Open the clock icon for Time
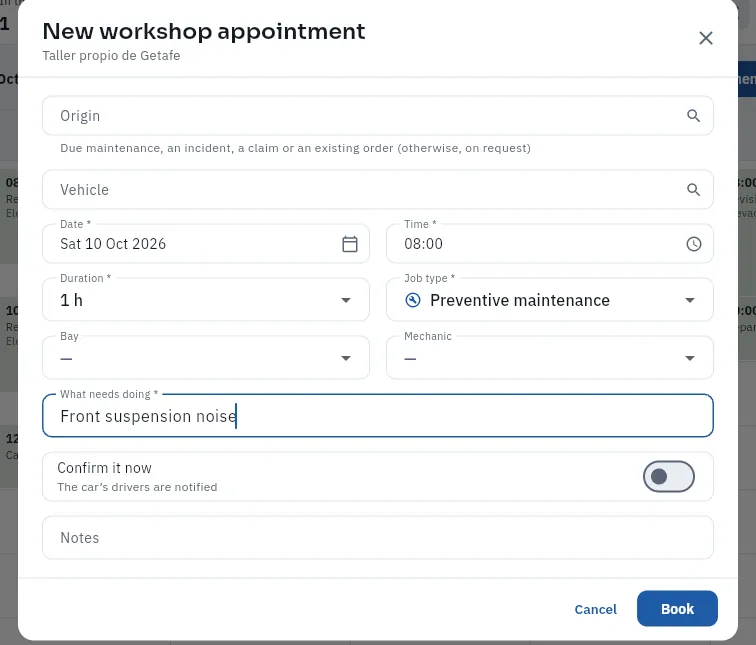 tap(693, 244)
